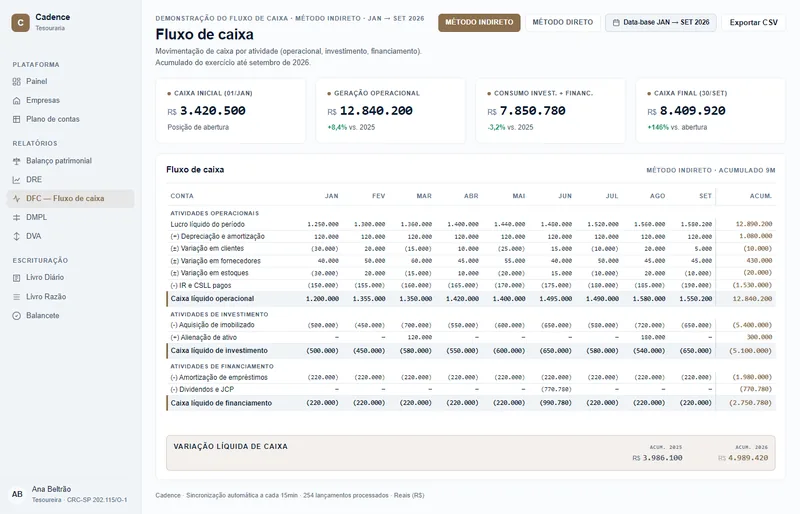This screenshot has width=800, height=514.
Task: Export the report with Exportar CSV
Action: coord(754,22)
